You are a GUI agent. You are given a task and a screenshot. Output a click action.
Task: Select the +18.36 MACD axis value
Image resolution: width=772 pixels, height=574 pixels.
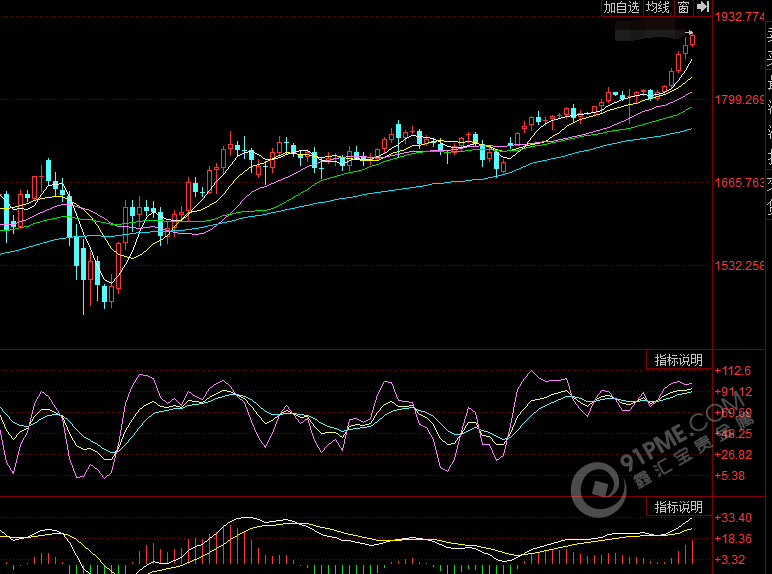[x=733, y=539]
